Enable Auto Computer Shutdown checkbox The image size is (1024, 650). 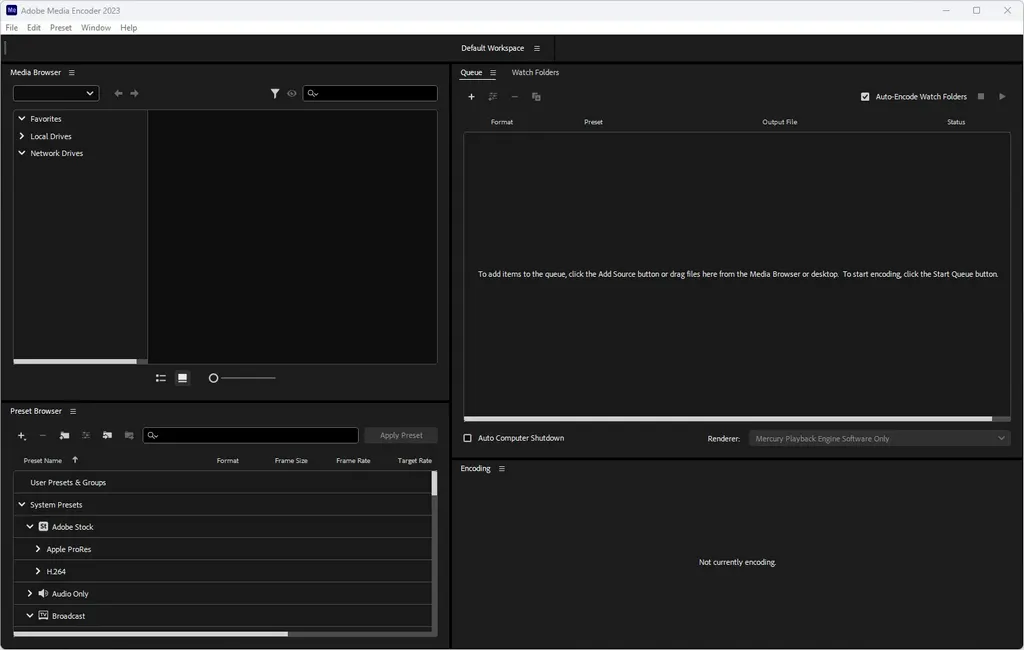point(468,438)
